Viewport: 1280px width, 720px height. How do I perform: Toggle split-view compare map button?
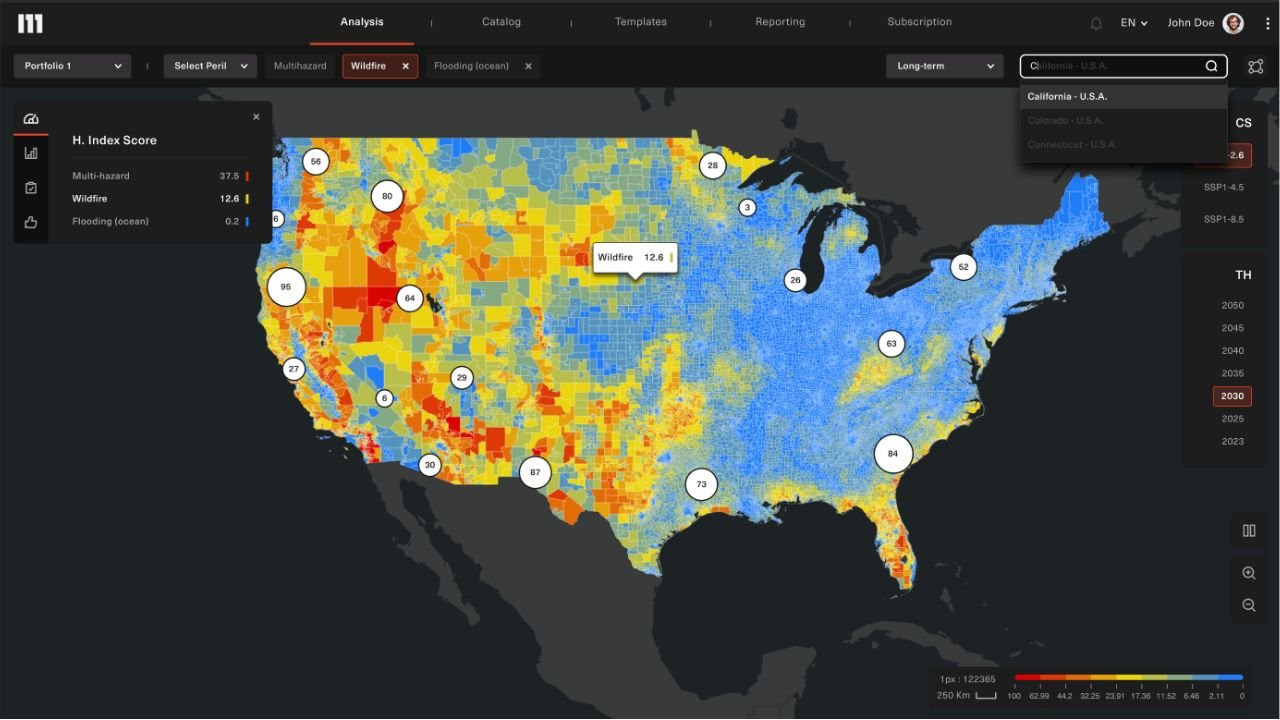(1248, 531)
